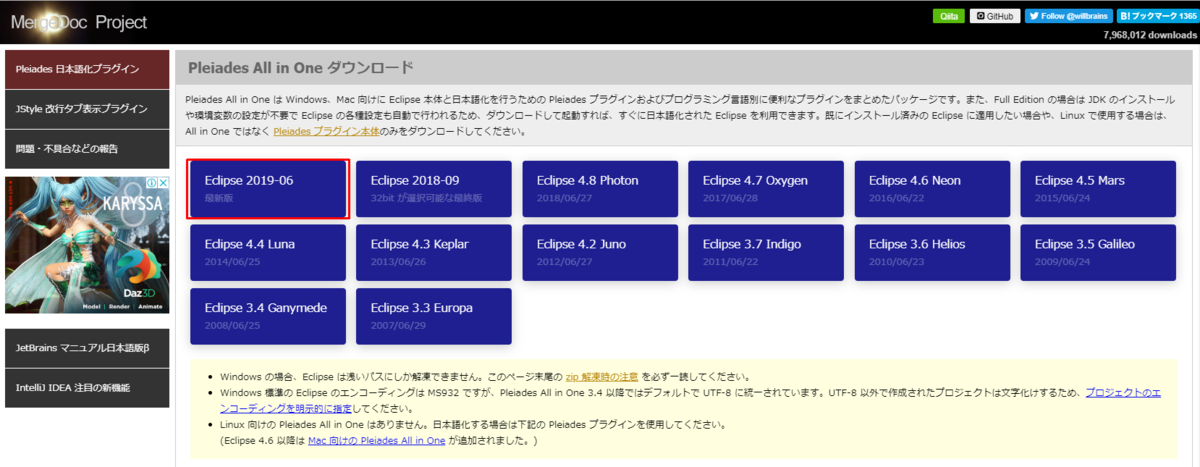The image size is (1200, 467).
Task: Choose the Eclipse 3.5 Galileo tile
Action: pyautogui.click(x=1098, y=252)
